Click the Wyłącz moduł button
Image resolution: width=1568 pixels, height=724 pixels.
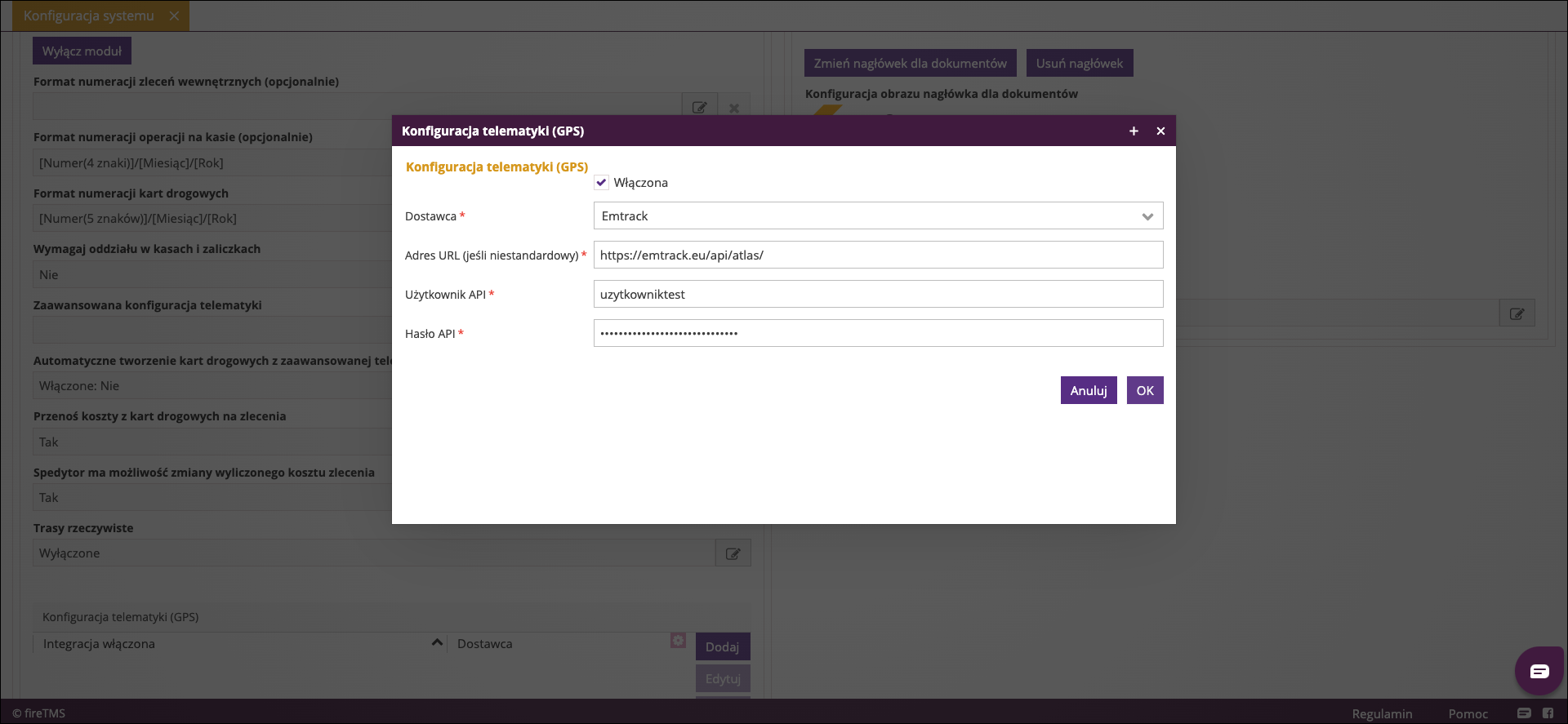point(82,51)
